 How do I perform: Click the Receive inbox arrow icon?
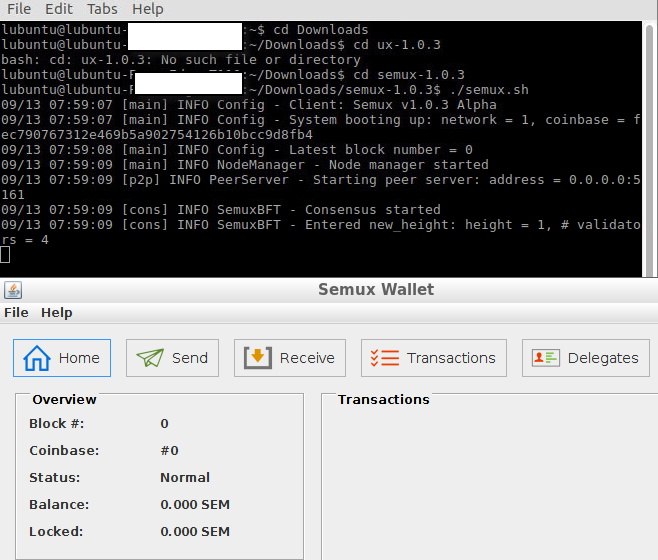coord(258,358)
